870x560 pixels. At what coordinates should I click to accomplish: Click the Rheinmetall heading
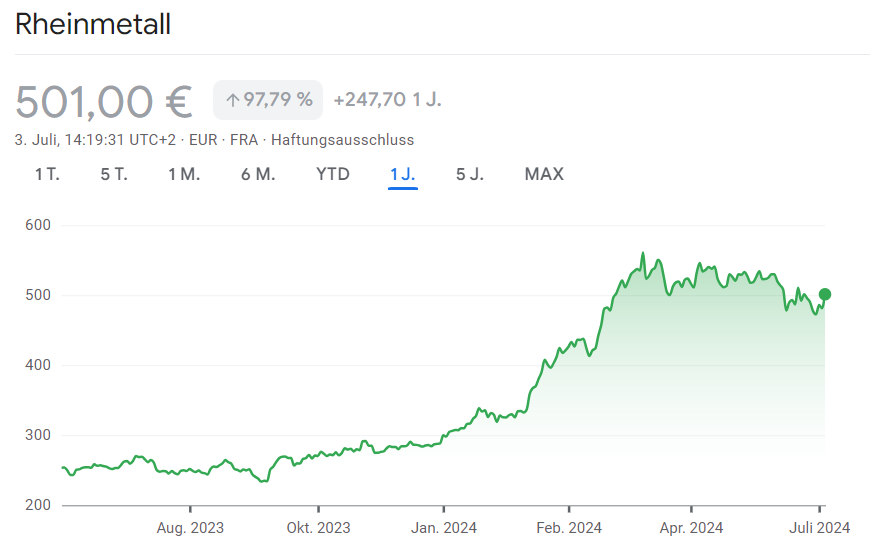click(93, 24)
